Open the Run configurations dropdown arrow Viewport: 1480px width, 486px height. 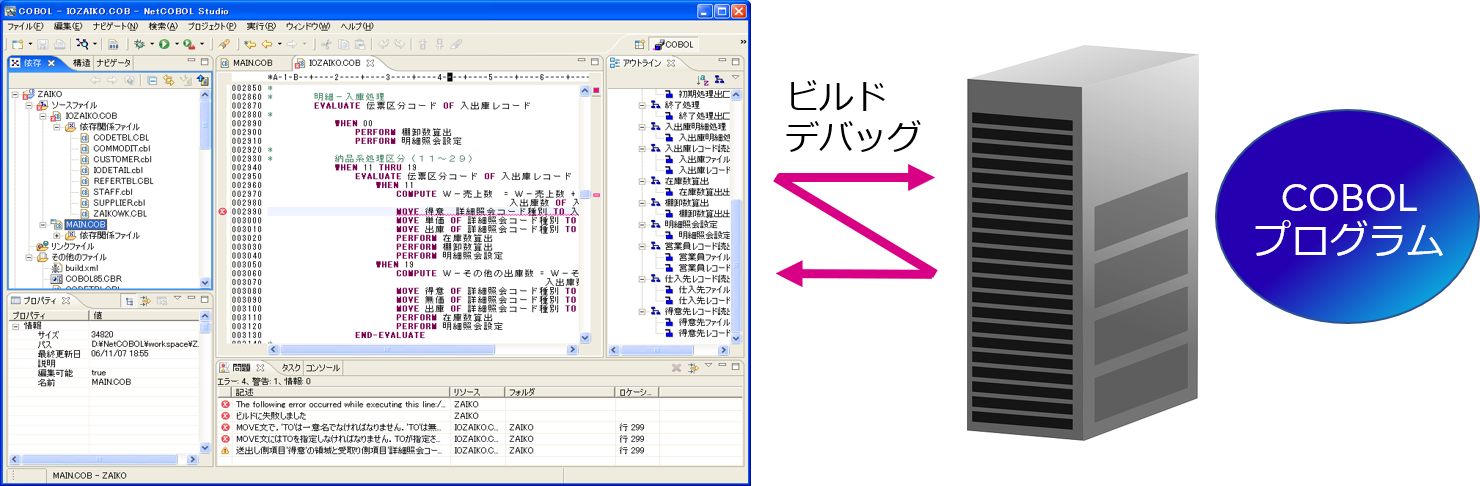coord(176,45)
